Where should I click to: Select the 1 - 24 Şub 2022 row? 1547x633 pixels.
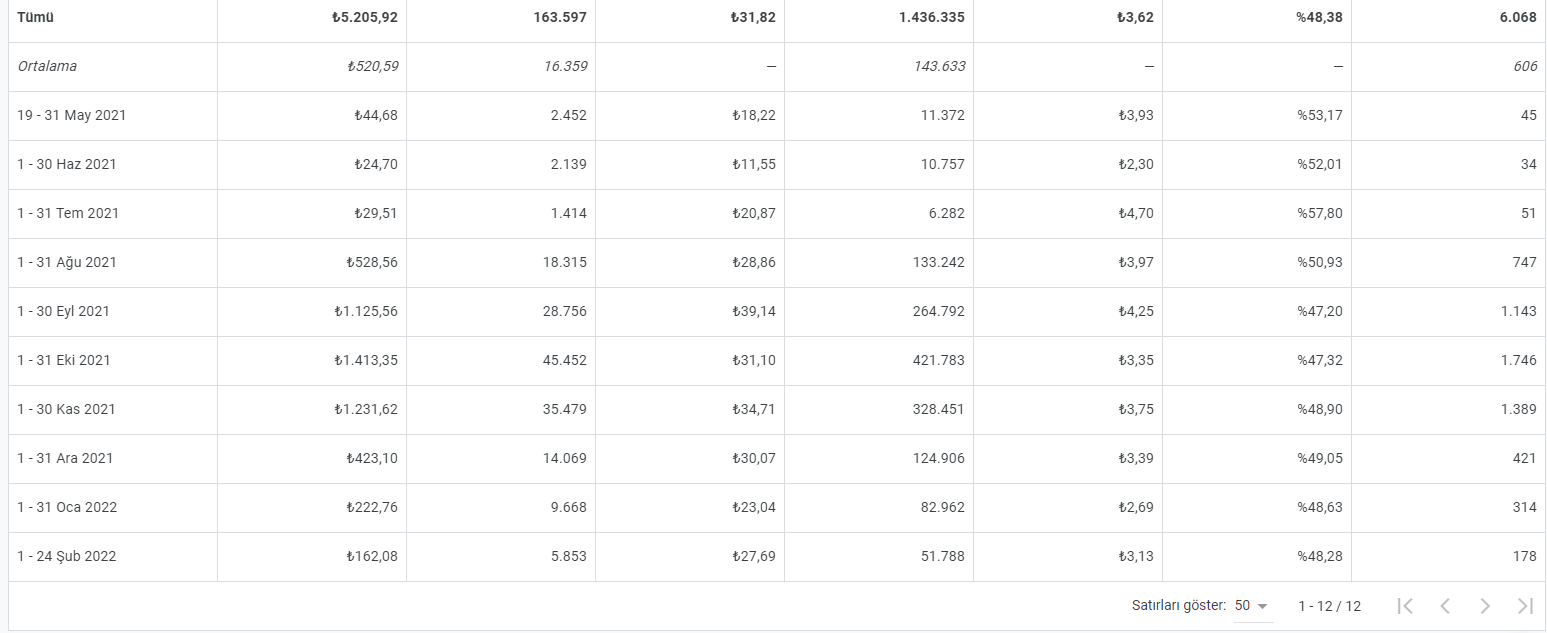point(777,556)
